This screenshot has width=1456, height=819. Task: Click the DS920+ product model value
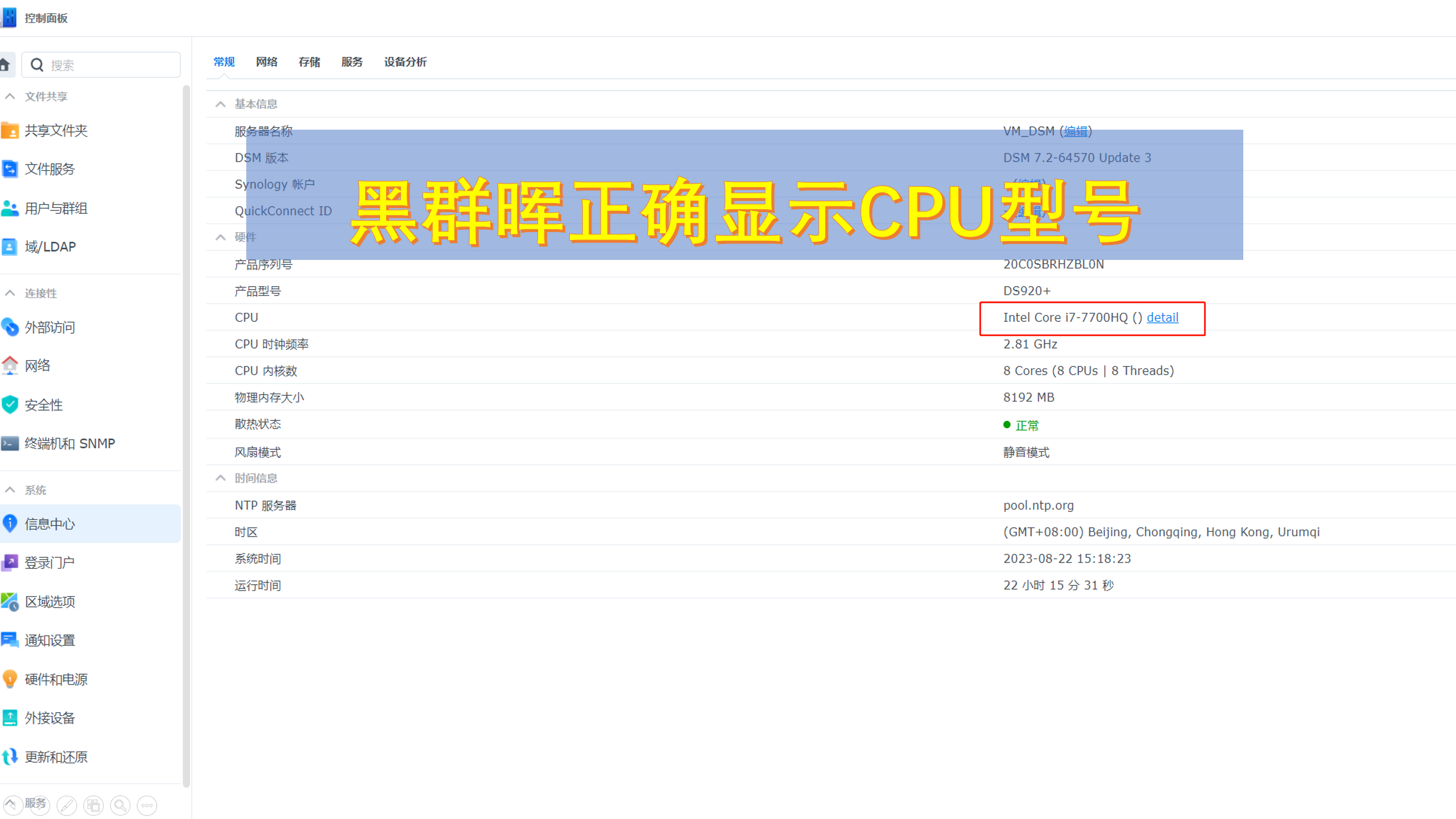pos(1027,291)
